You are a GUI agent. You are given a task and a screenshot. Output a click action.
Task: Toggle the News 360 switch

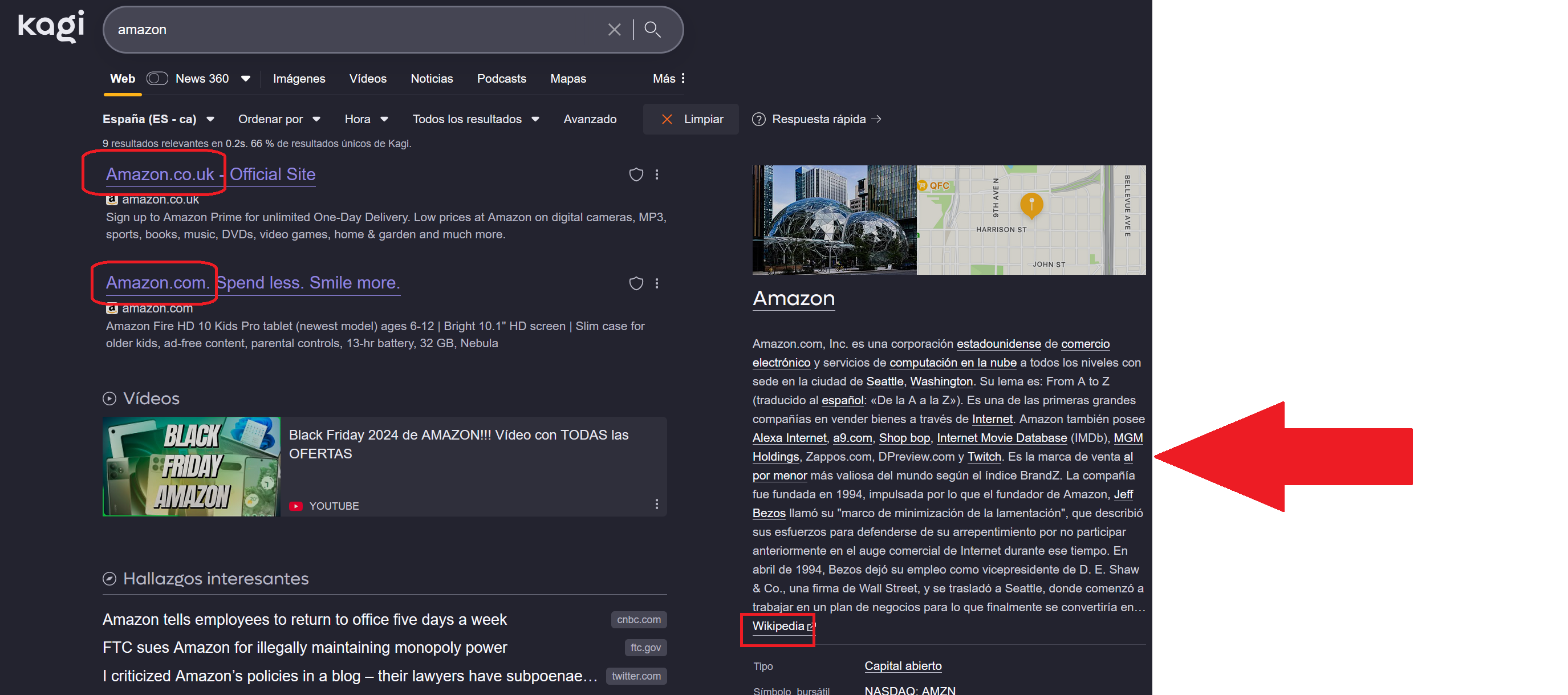[157, 79]
